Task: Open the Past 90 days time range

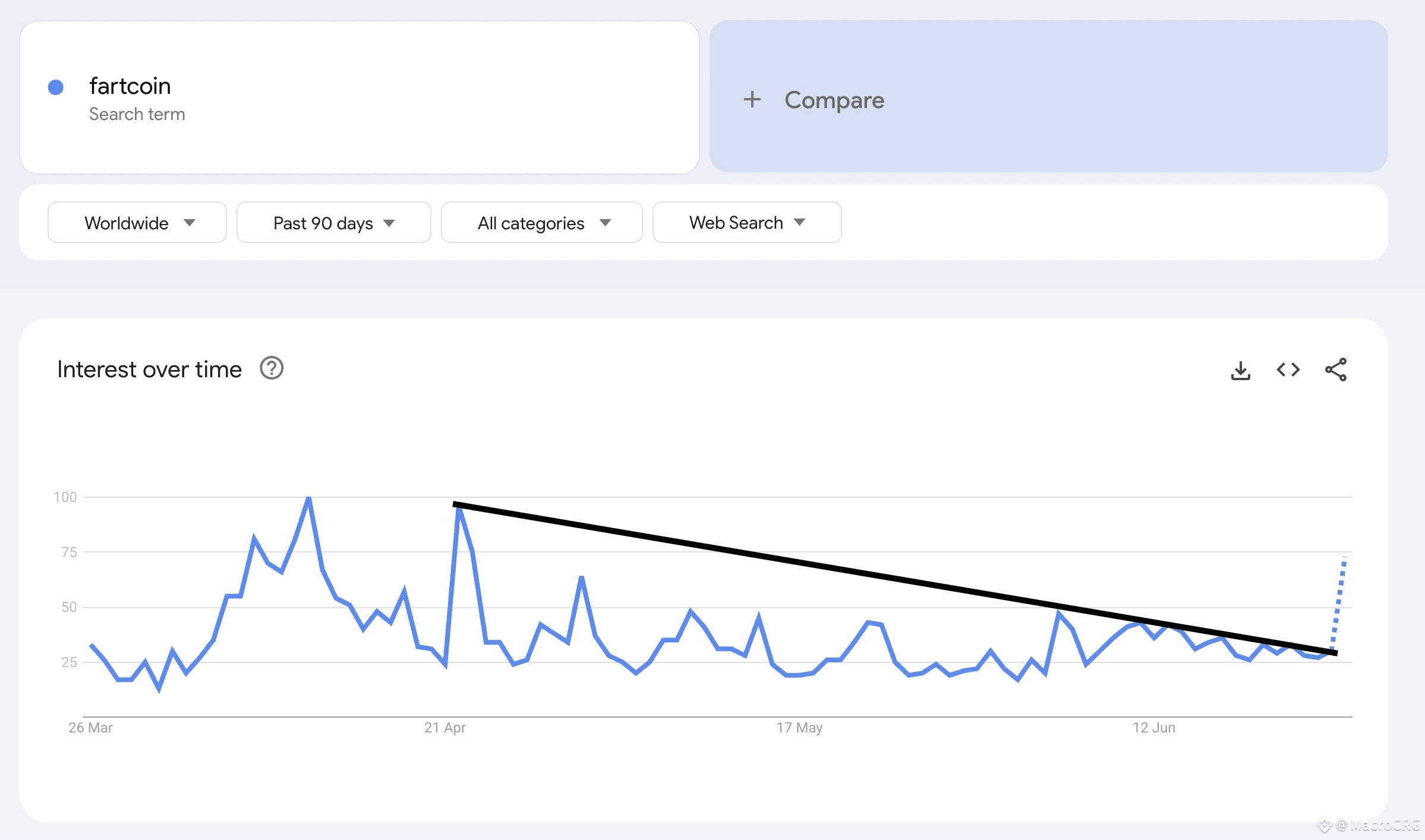Action: [x=334, y=222]
